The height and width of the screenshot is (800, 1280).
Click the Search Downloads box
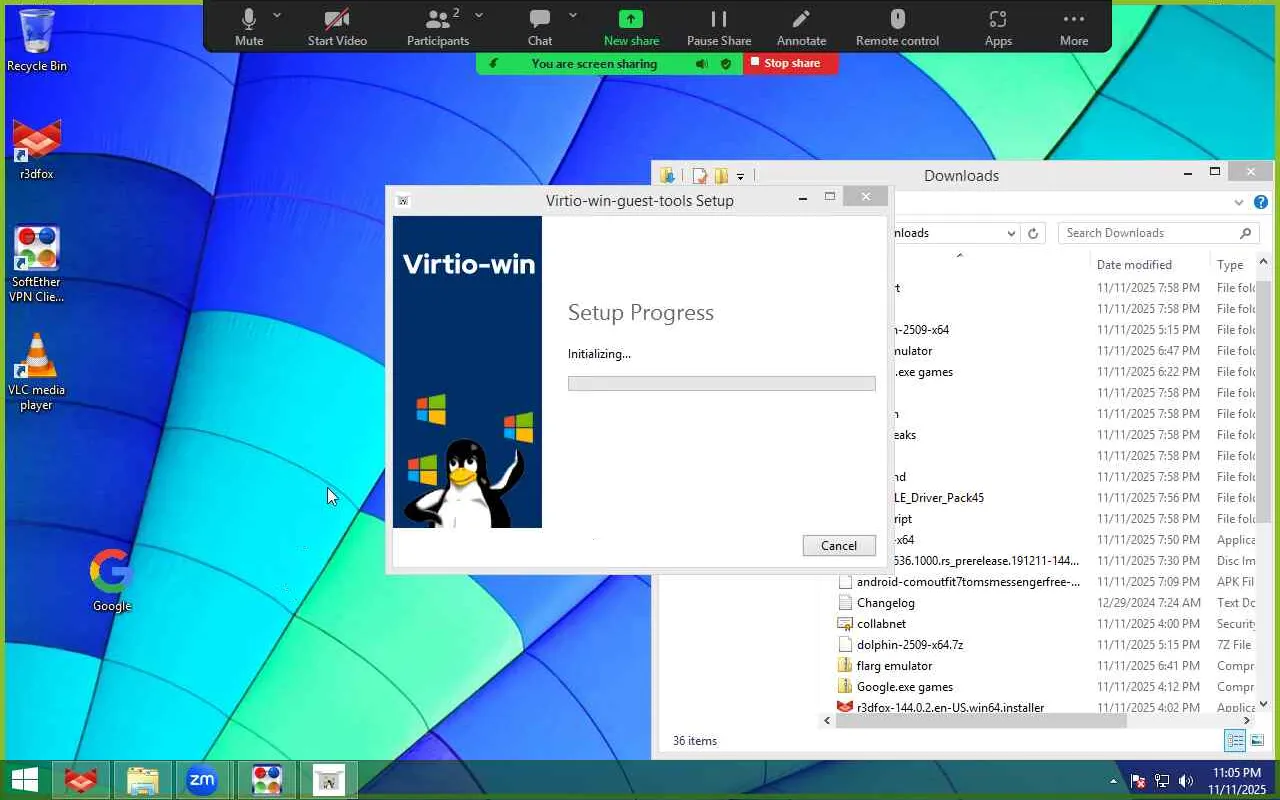coord(1158,233)
